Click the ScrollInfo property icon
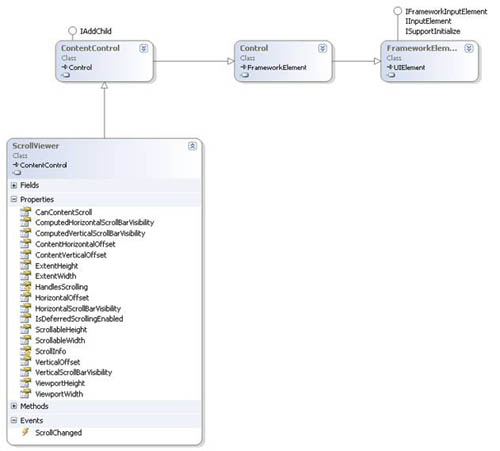The height and width of the screenshot is (451, 500). pos(25,351)
